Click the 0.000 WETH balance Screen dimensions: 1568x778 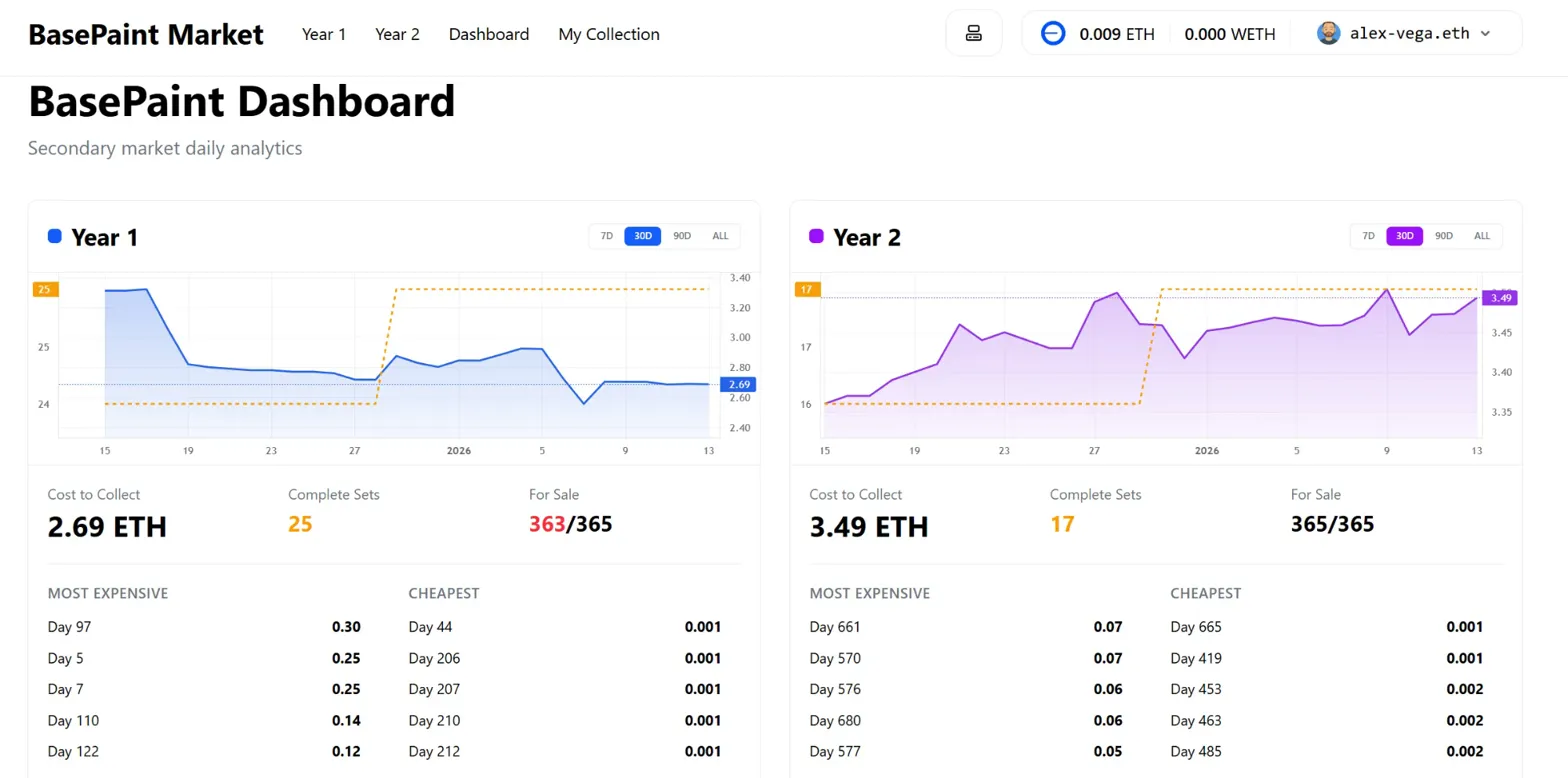(x=1230, y=34)
